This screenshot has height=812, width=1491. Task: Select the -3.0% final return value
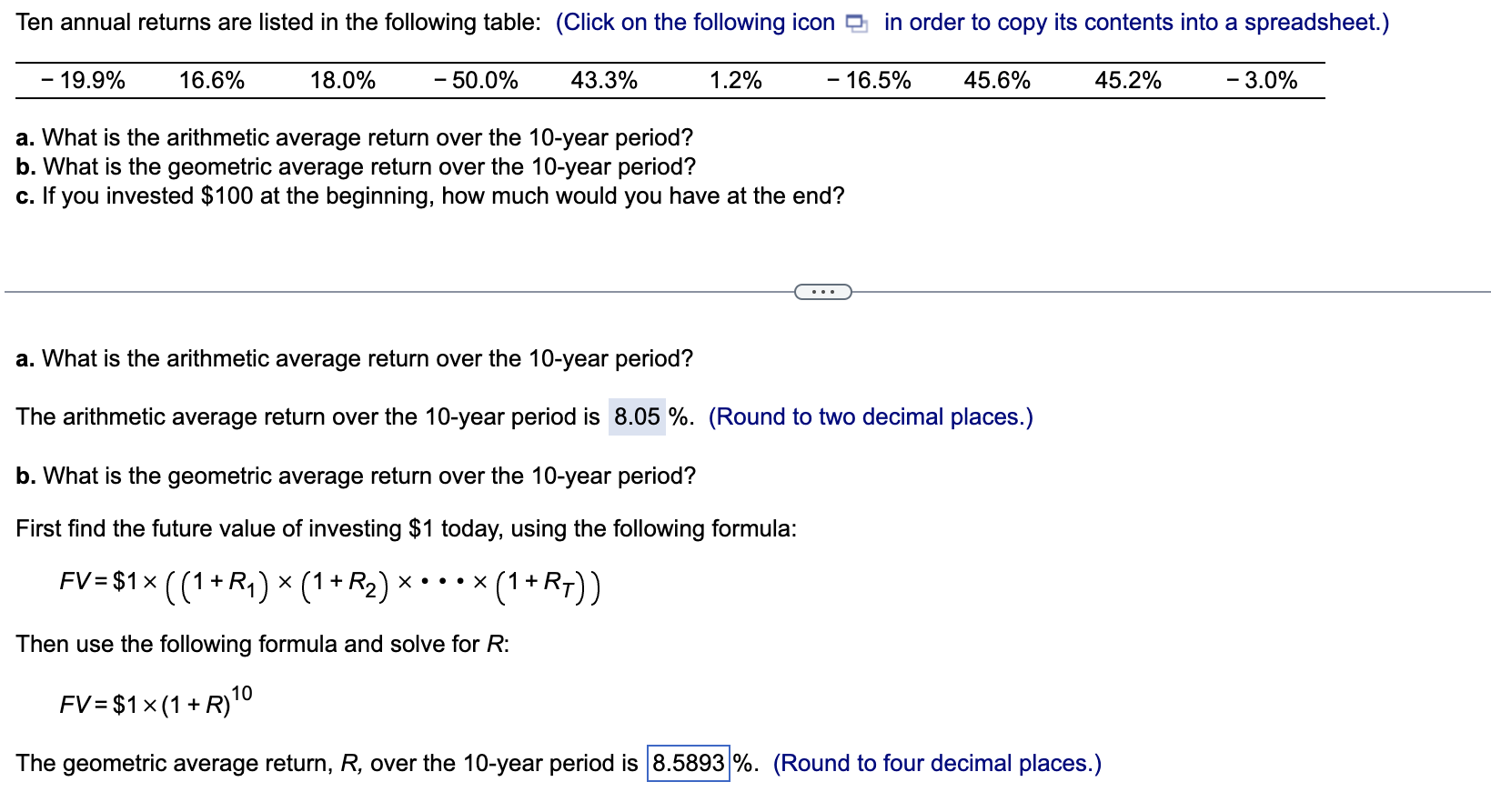tap(1261, 80)
